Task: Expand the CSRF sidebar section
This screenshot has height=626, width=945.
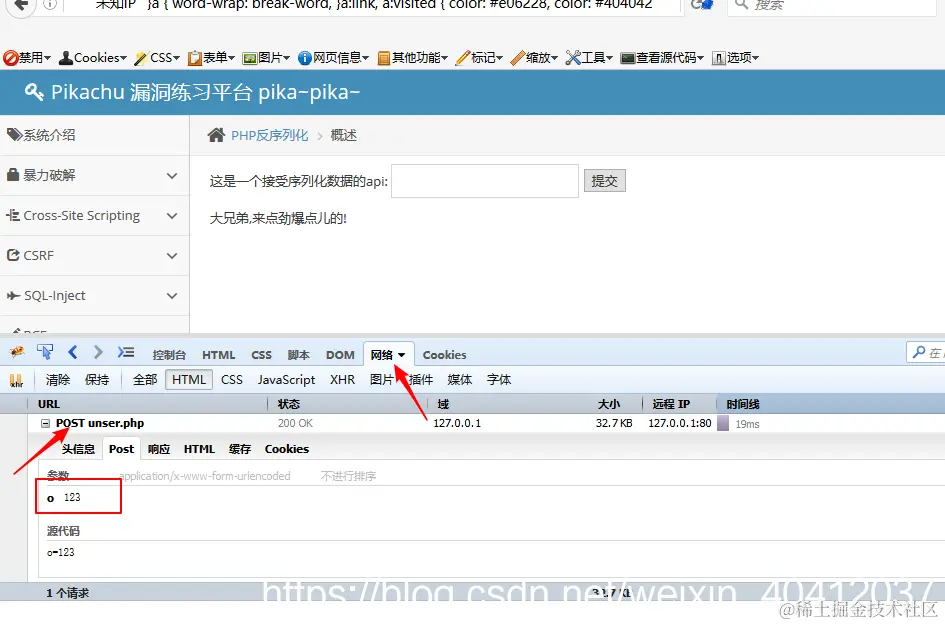Action: tap(95, 255)
